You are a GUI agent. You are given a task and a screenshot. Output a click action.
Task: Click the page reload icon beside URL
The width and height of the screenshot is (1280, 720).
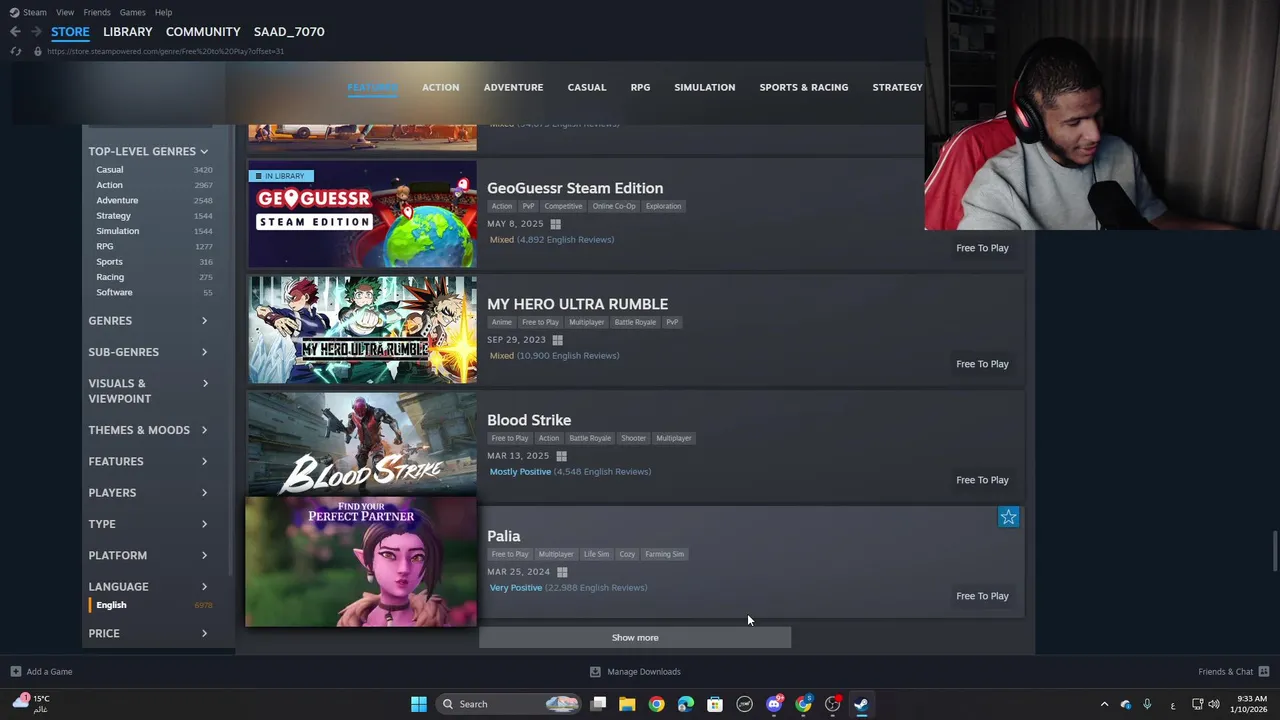[x=16, y=51]
